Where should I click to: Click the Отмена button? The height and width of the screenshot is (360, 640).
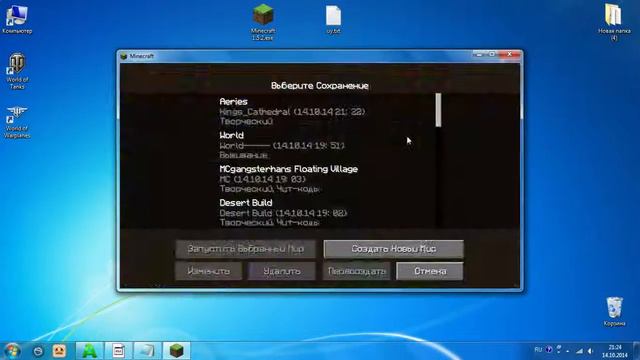click(430, 271)
